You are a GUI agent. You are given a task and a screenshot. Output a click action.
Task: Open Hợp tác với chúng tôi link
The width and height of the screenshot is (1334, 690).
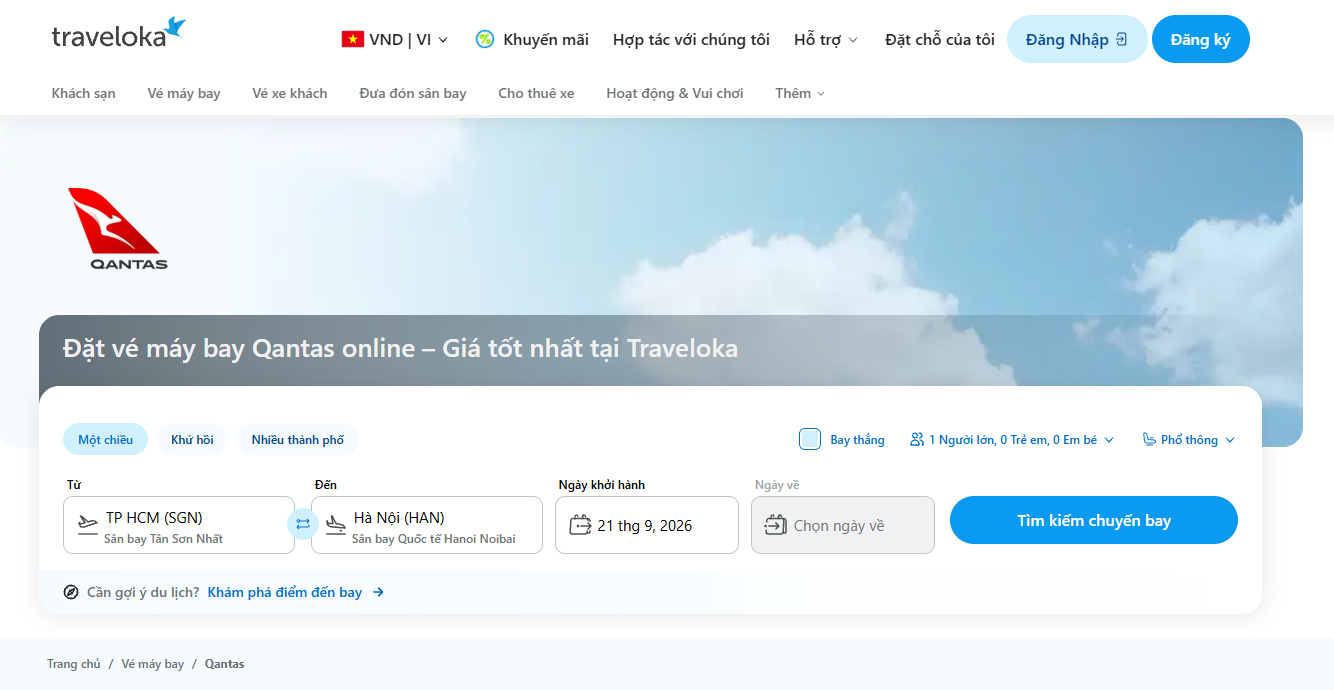(x=691, y=40)
